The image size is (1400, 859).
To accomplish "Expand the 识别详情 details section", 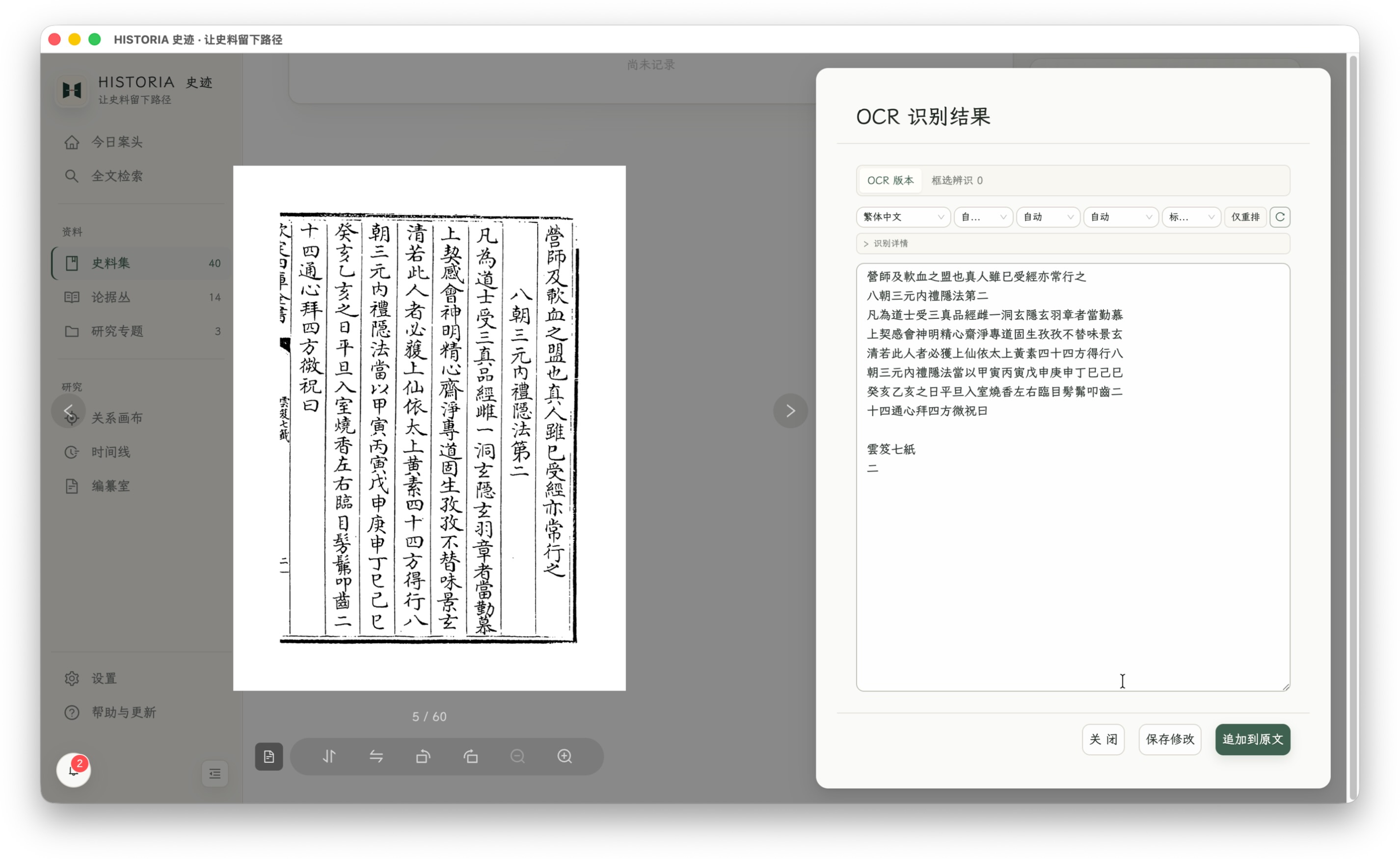I will pos(1073,244).
